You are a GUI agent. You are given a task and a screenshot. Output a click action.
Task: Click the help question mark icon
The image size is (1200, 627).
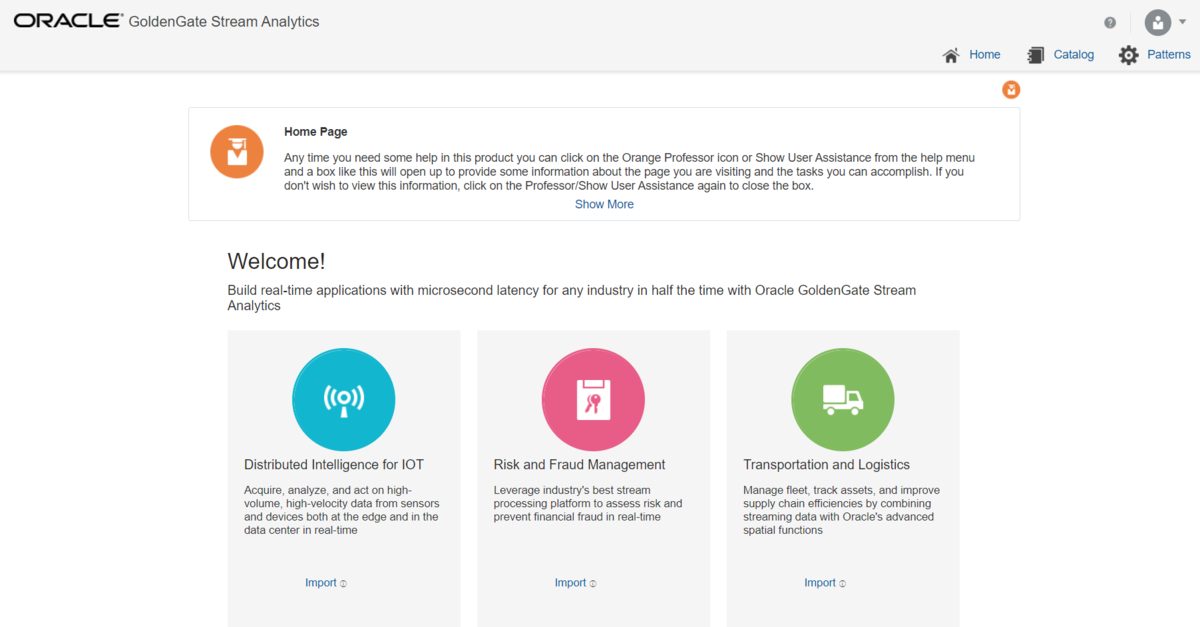1110,22
